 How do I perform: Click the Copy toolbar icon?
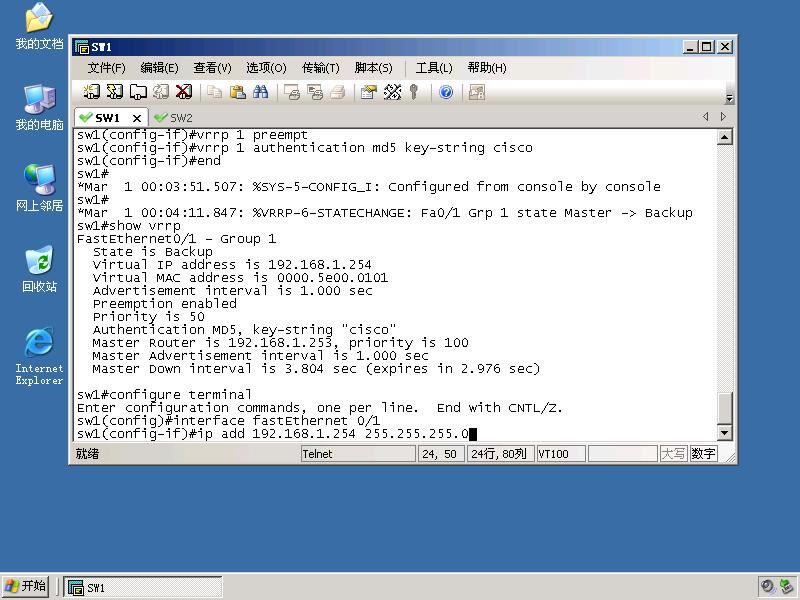(214, 92)
